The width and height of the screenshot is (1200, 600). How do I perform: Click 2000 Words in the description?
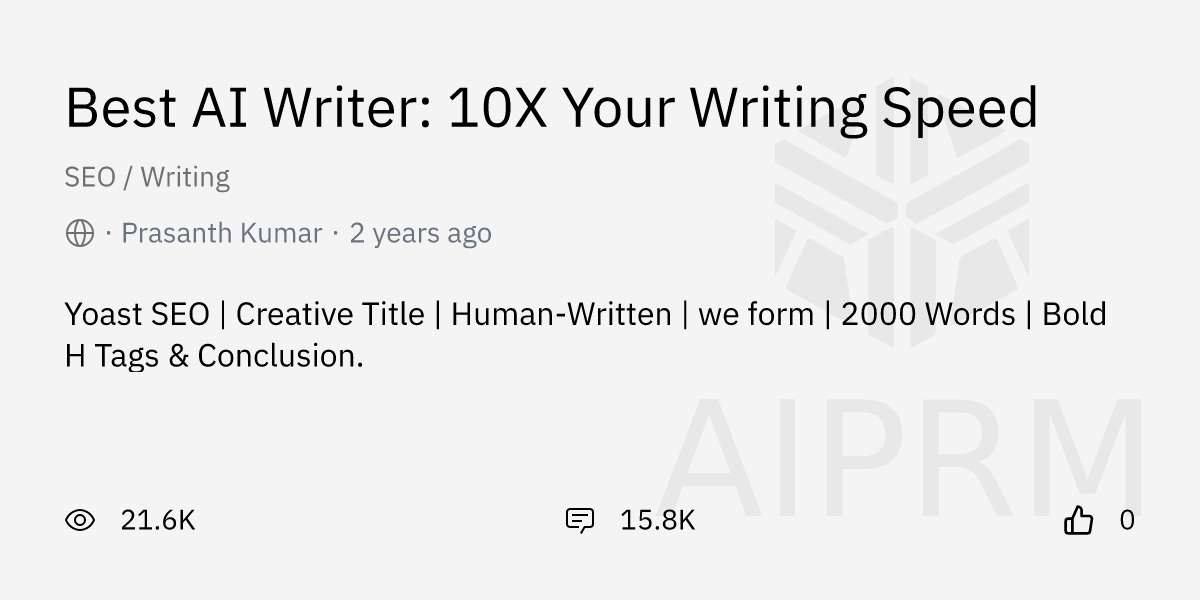click(x=927, y=314)
